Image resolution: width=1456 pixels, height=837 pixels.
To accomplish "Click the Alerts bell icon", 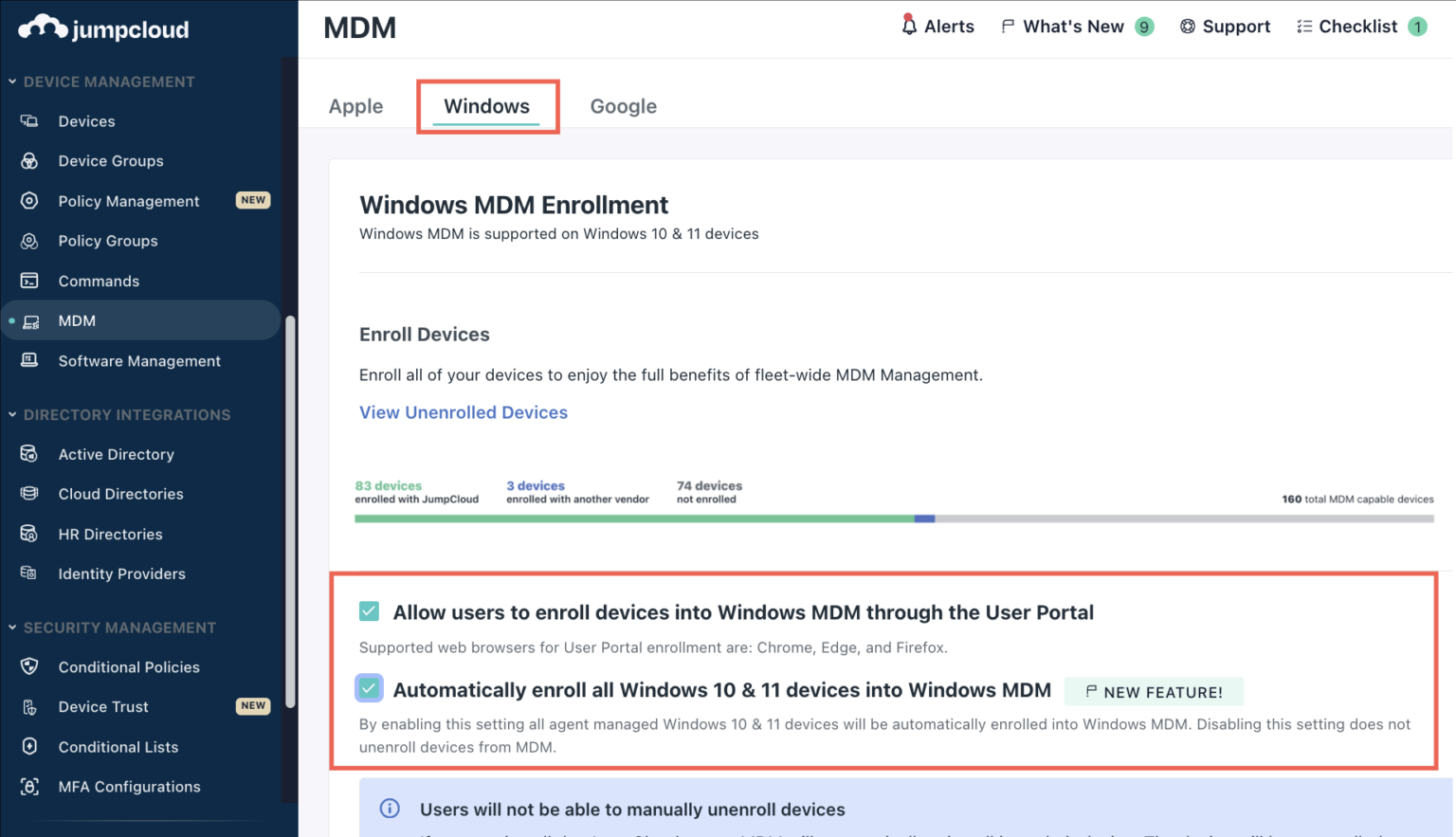I will 908,26.
